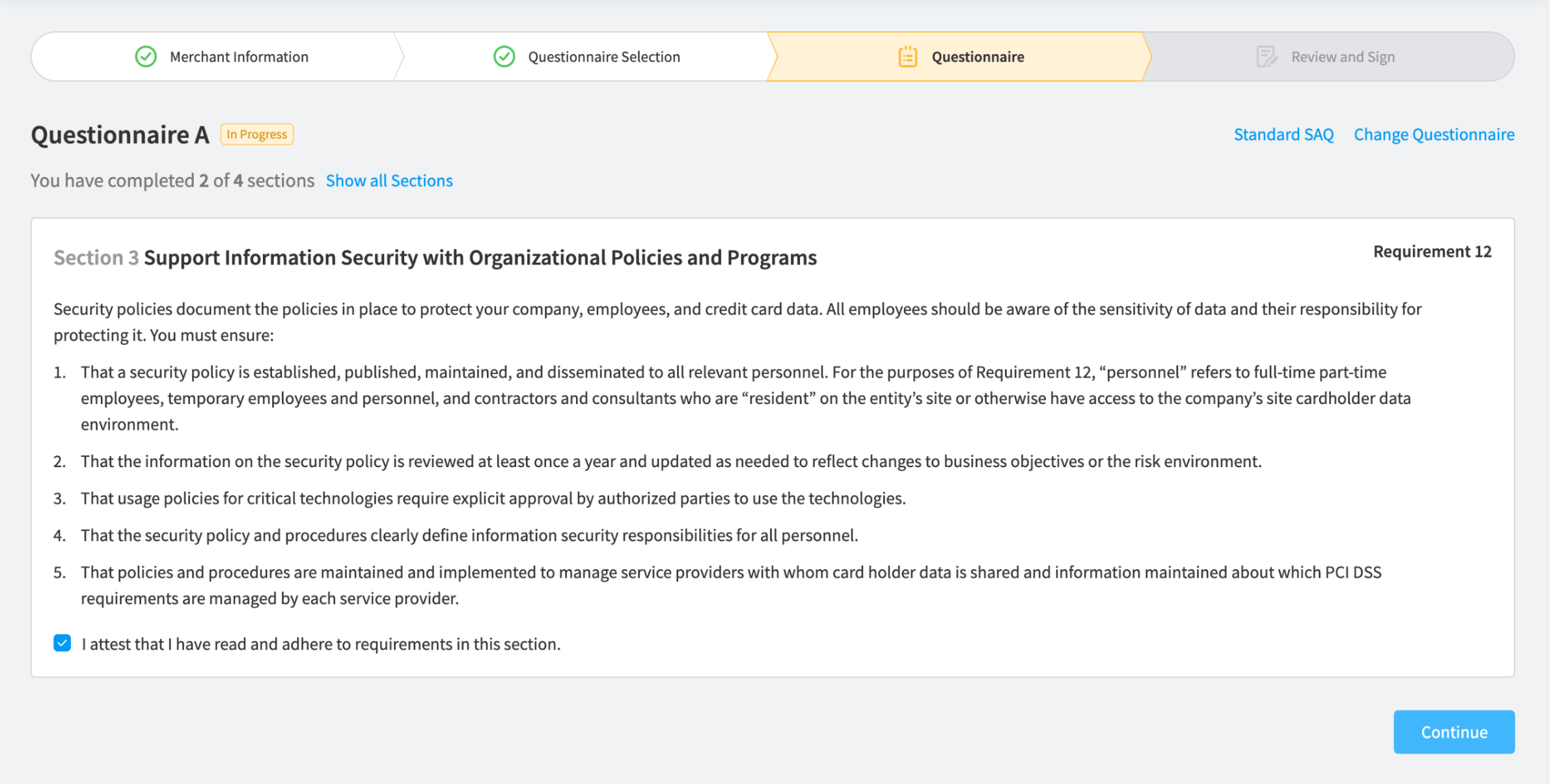This screenshot has width=1551, height=784.
Task: Open the Questionnaire Selection step
Action: click(x=603, y=57)
